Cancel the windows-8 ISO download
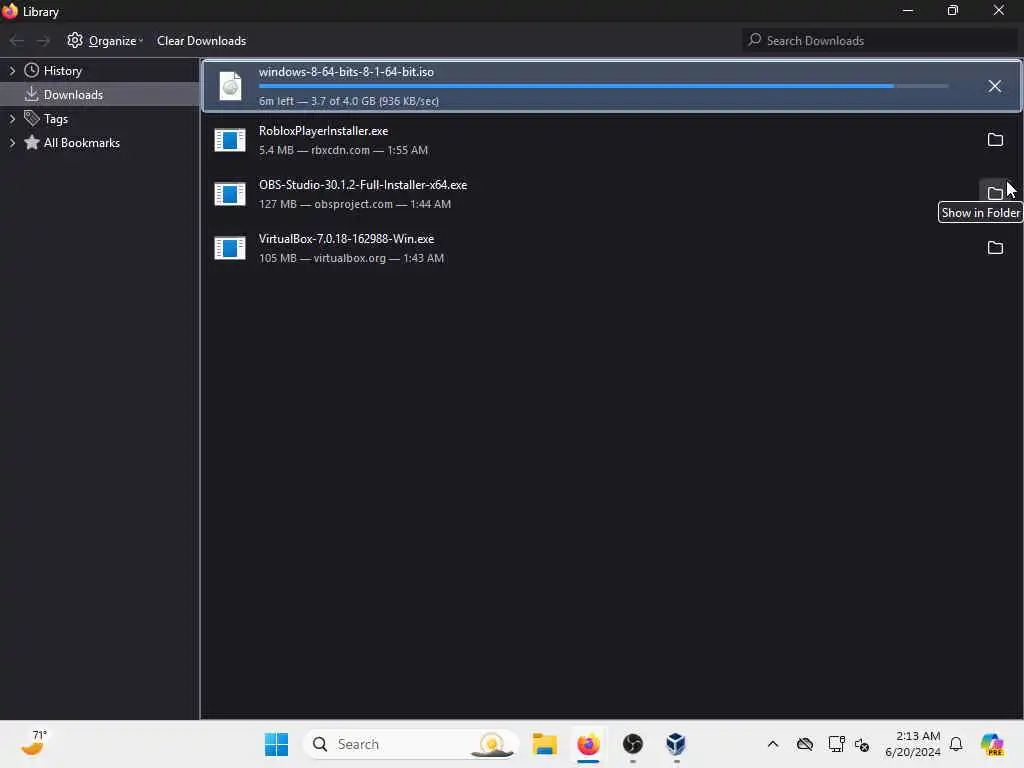The image size is (1024, 768). coord(994,86)
